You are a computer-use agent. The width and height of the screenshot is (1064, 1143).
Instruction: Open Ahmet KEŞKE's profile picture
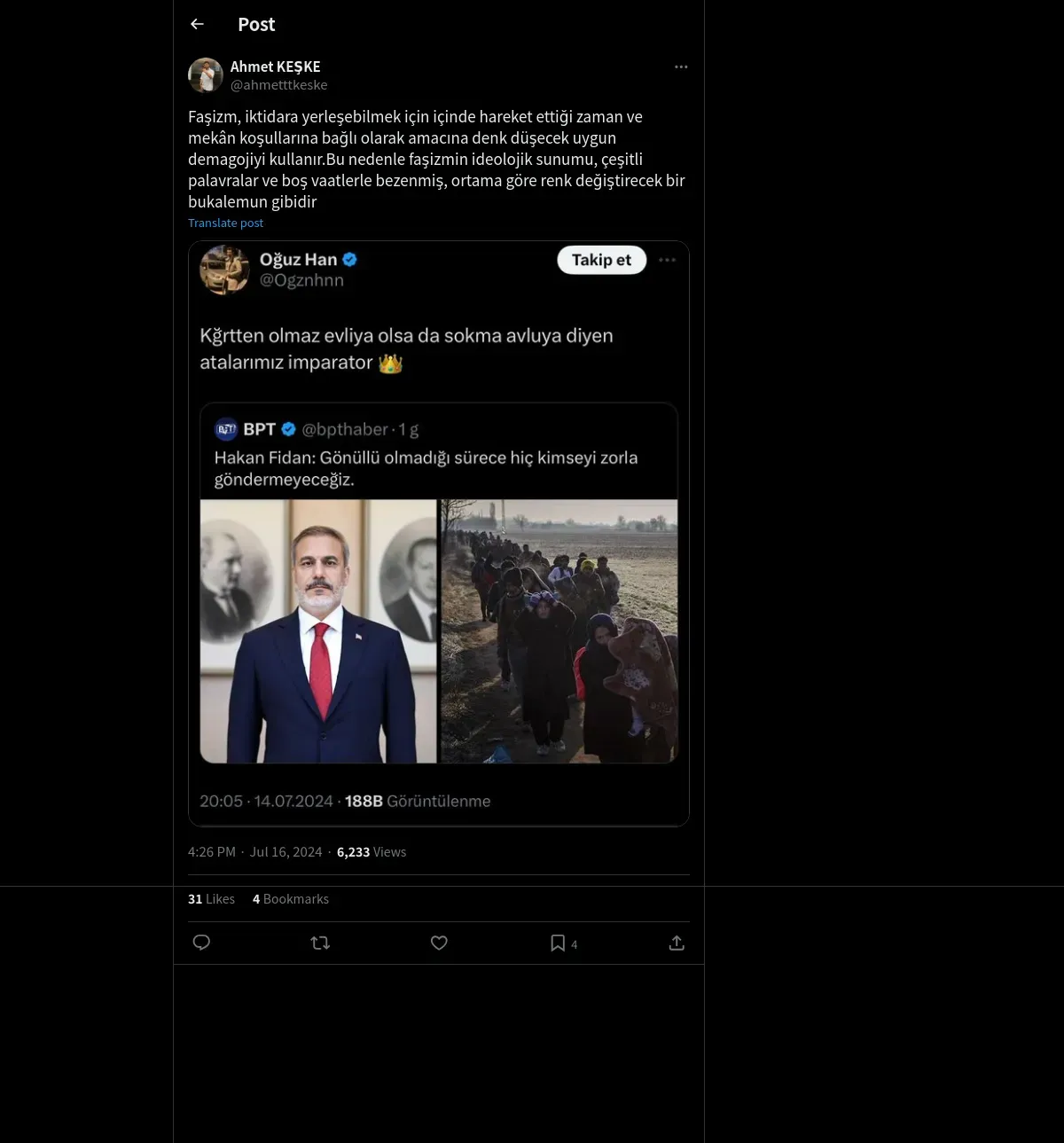coord(206,75)
